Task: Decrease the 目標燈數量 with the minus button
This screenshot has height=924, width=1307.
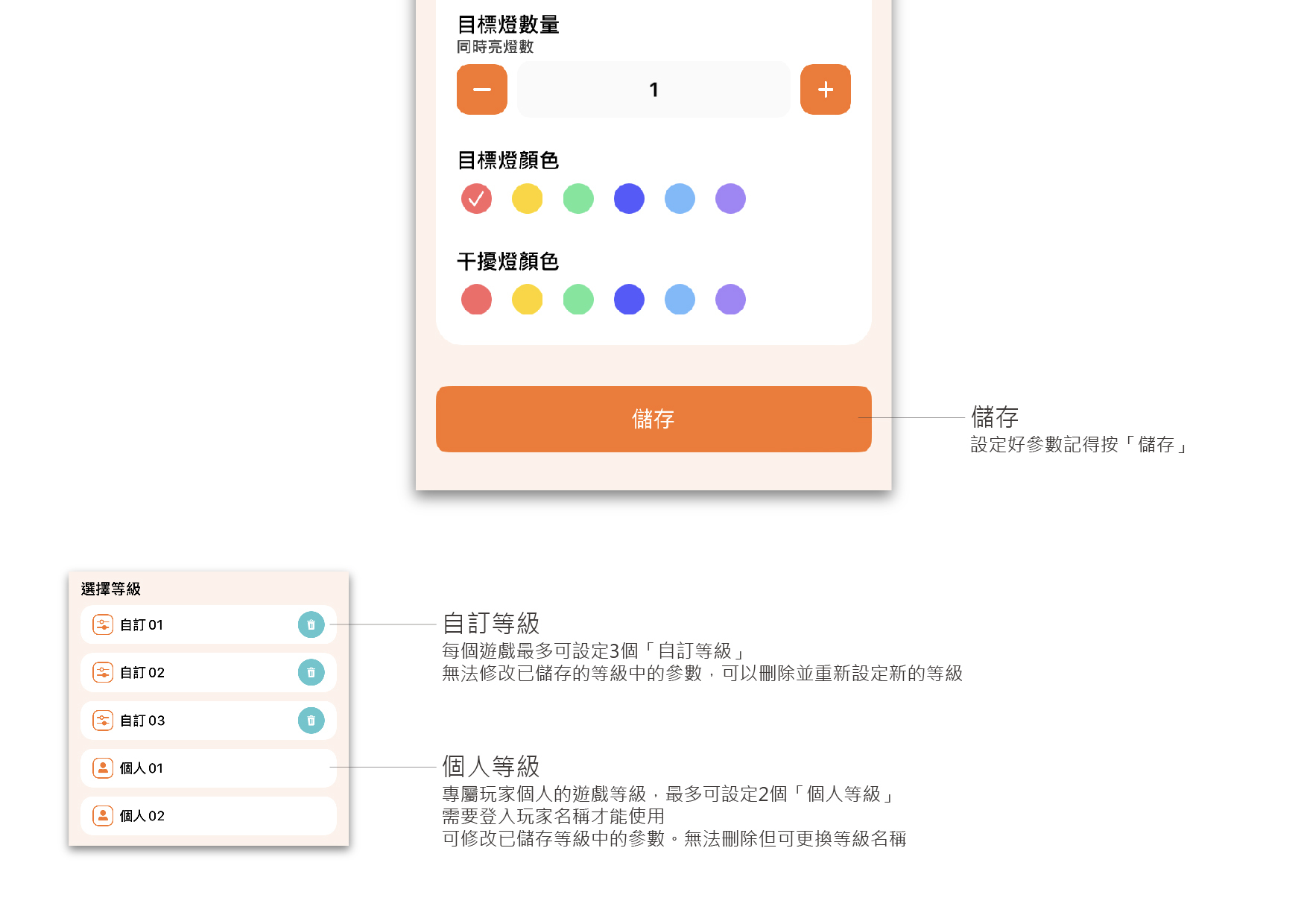Action: (x=482, y=89)
